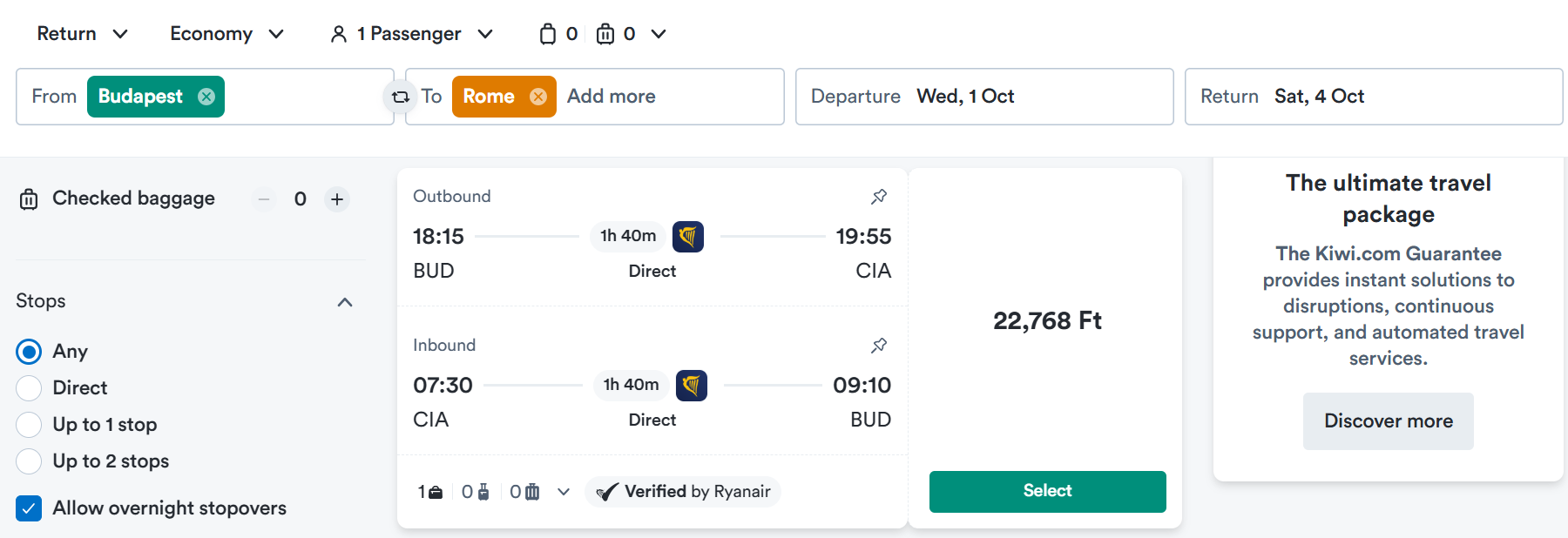Image resolution: width=1568 pixels, height=538 pixels.
Task: Collapse the Stops filter section
Action: tap(345, 302)
